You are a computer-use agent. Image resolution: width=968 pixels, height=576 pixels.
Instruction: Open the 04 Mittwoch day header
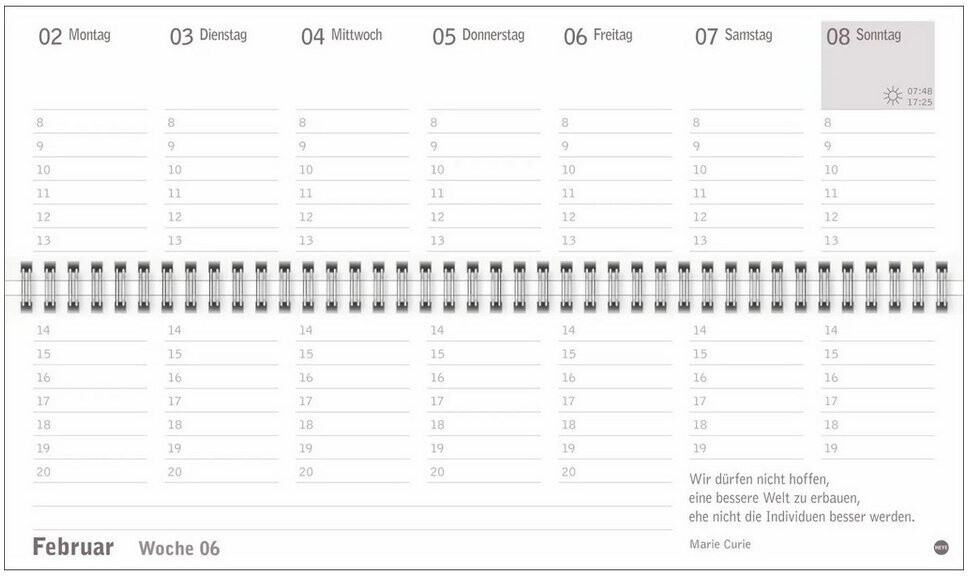pos(341,37)
